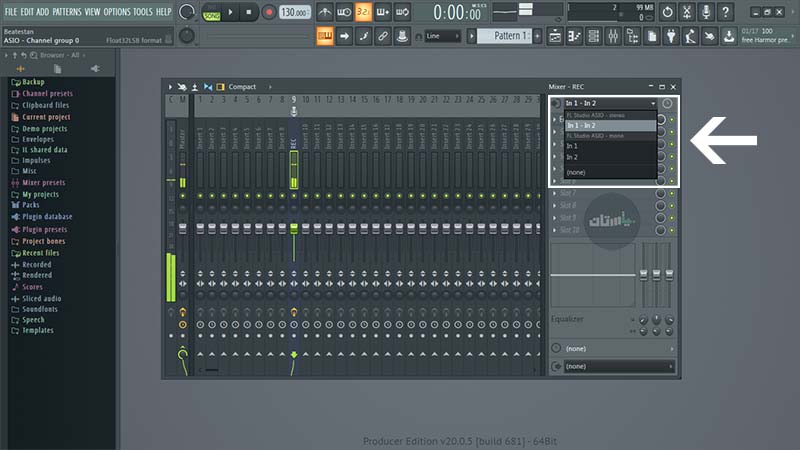Toggle link multilink to controllers icon
The image size is (800, 450).
pyautogui.click(x=383, y=36)
